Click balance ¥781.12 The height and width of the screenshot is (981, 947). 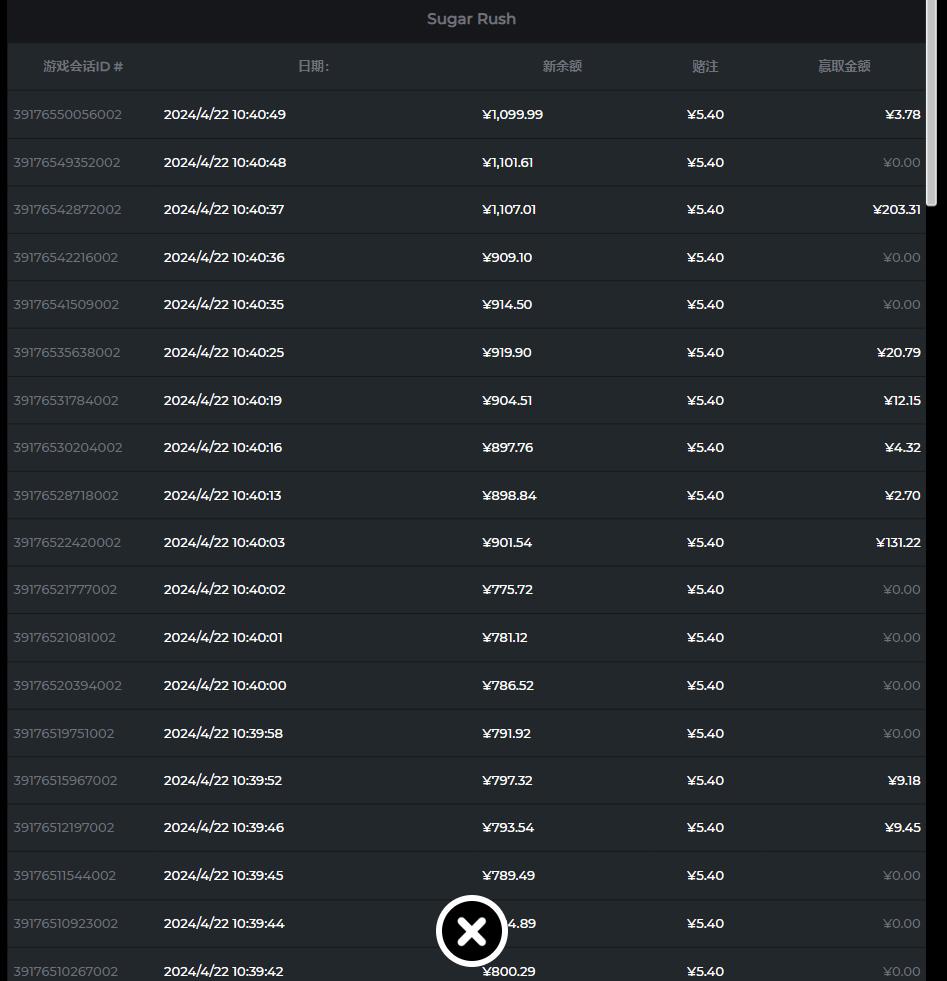tap(504, 638)
